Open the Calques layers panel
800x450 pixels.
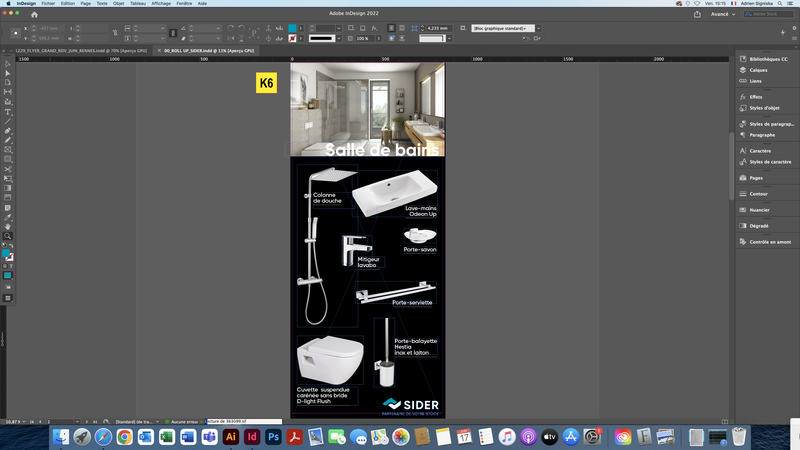point(758,70)
